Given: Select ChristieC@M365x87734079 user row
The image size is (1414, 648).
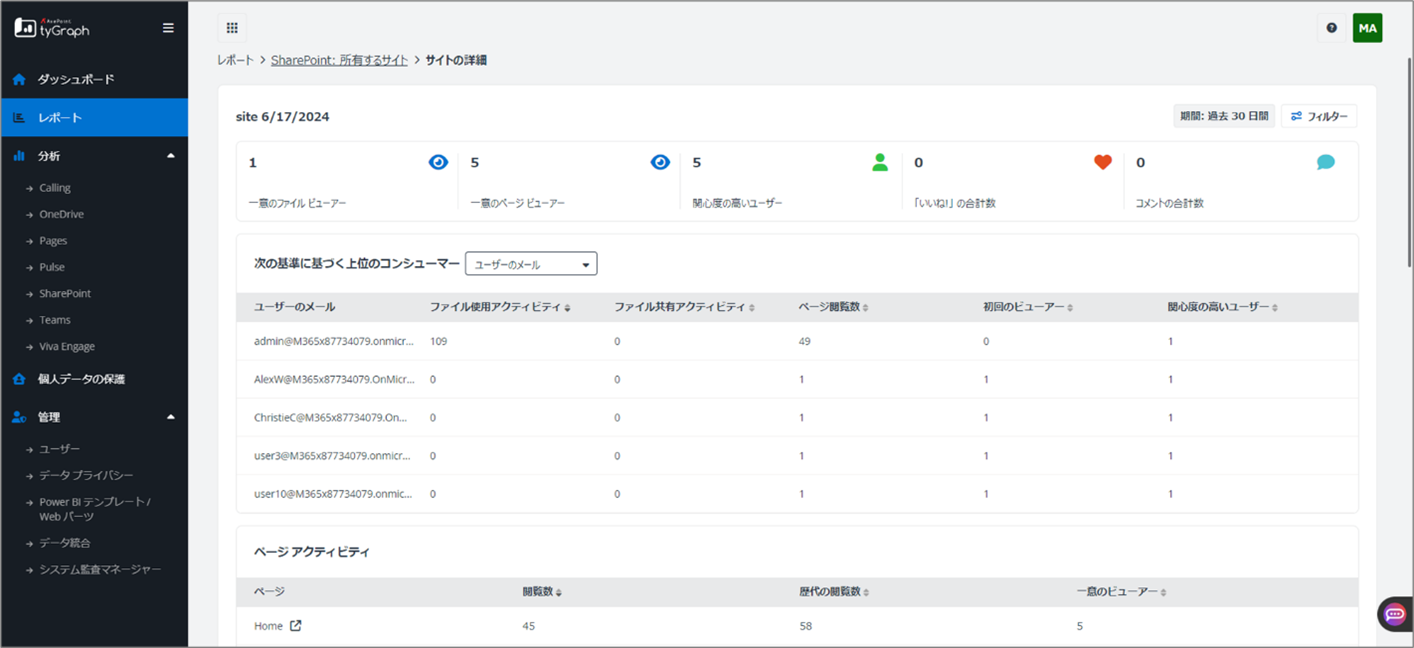Looking at the screenshot, I should [797, 418].
